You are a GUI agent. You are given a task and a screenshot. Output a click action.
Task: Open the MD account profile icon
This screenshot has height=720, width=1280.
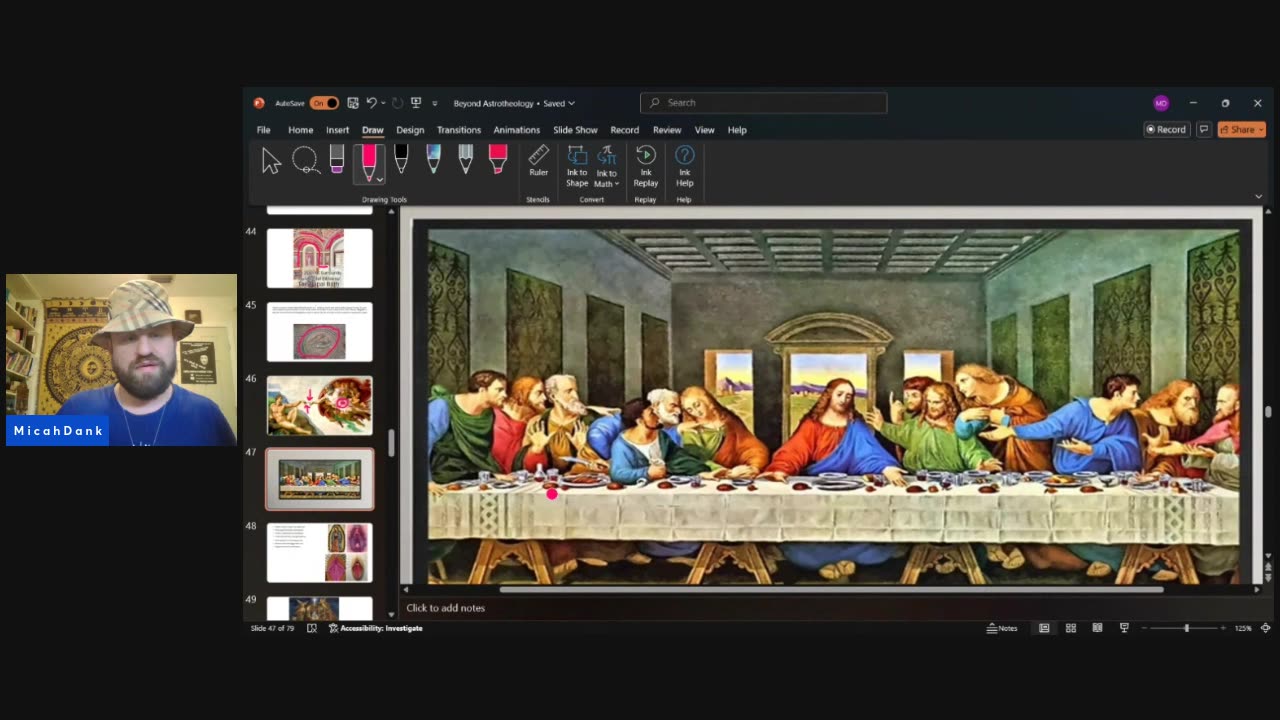point(1161,103)
